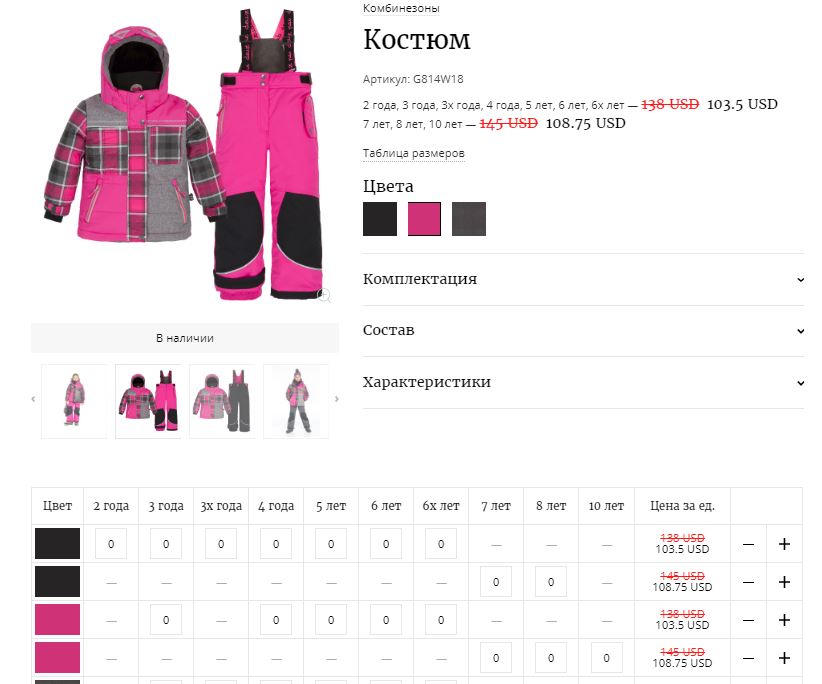Screen dimensions: 822x684
Task: Select thumbnail of gray trousers suit
Action: 222,401
